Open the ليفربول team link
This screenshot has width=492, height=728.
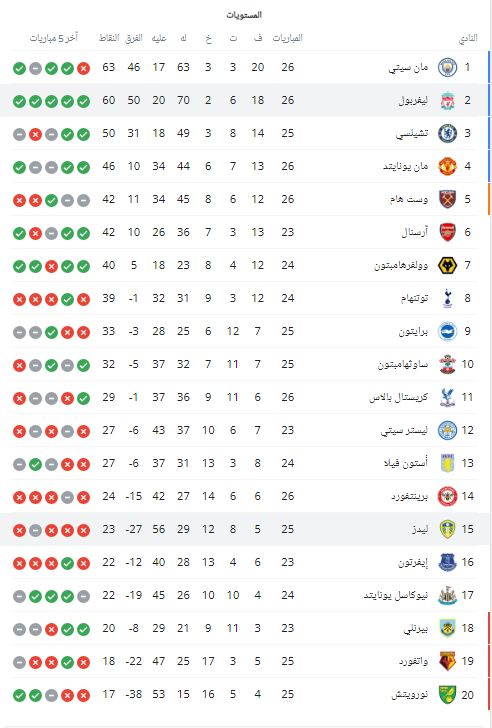[413, 100]
